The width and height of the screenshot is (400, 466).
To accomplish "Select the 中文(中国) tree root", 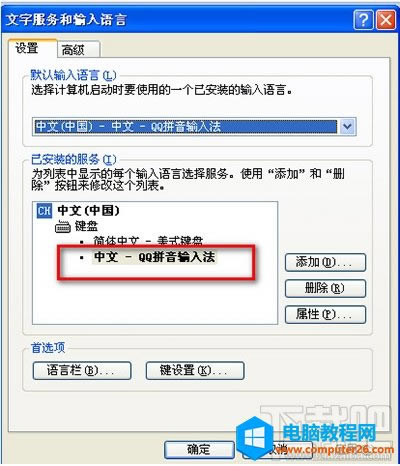I will [88, 211].
